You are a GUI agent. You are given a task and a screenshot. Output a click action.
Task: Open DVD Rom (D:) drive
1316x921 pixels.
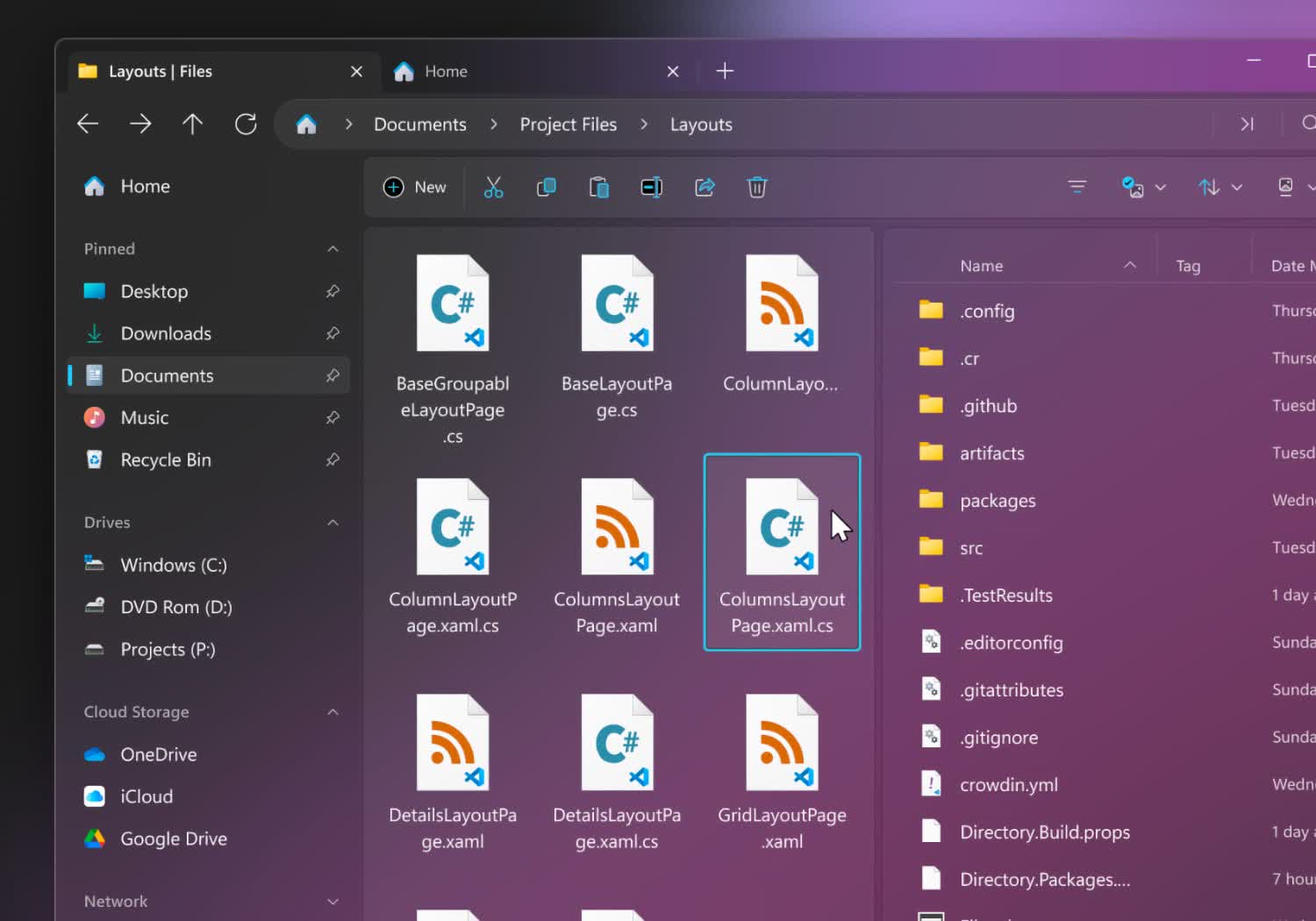pyautogui.click(x=208, y=607)
